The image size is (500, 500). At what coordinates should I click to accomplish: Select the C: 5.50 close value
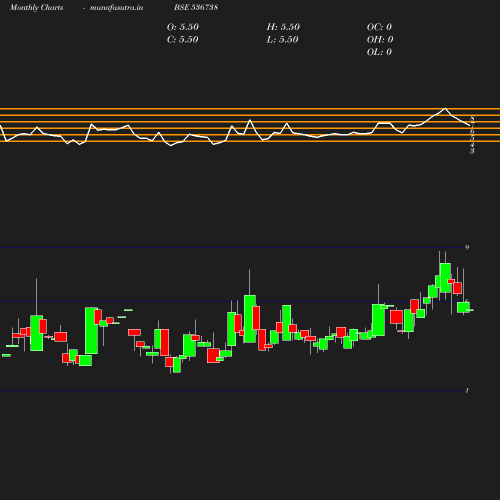click(183, 40)
